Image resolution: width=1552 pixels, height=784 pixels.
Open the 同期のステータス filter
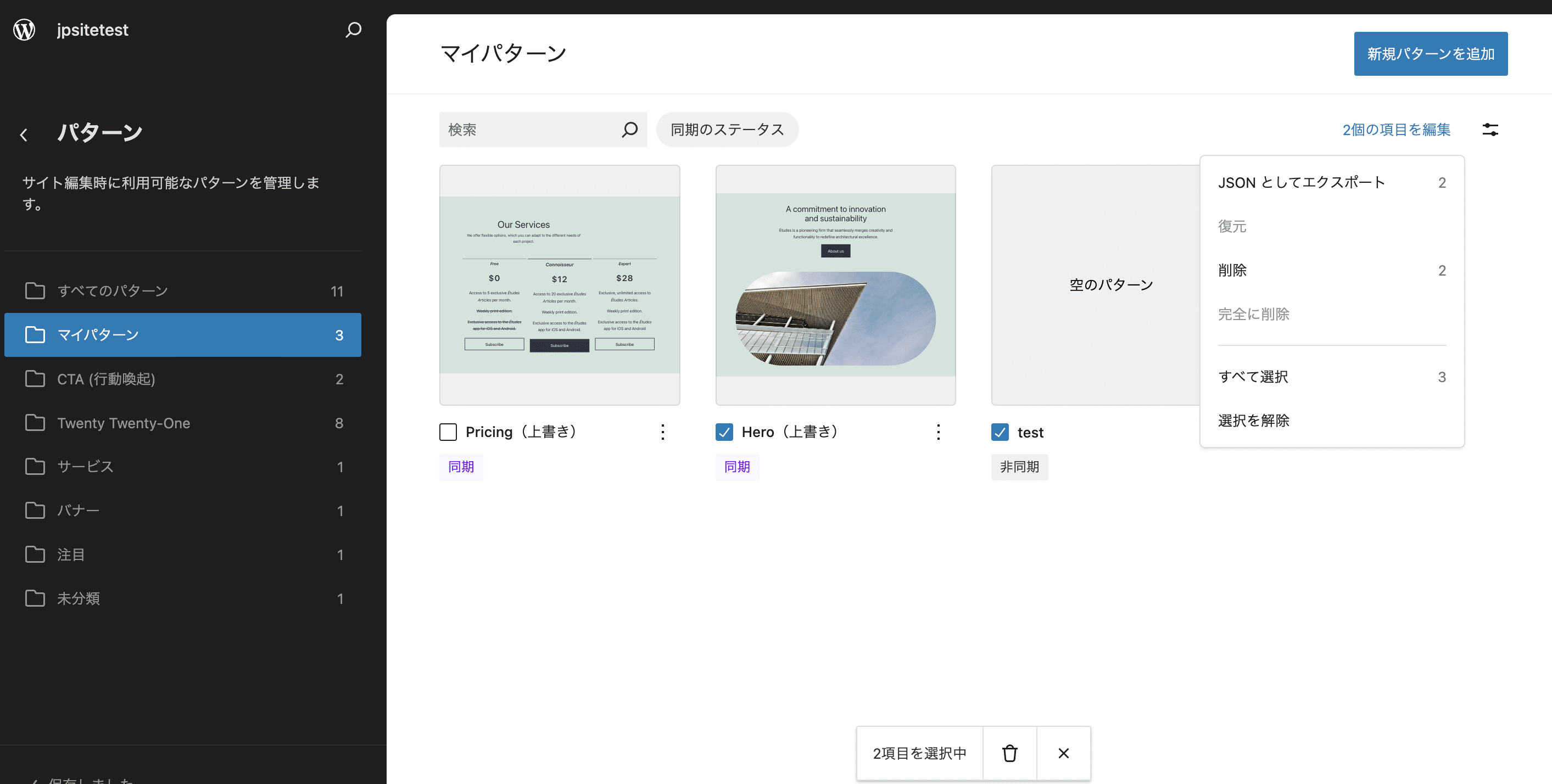727,130
